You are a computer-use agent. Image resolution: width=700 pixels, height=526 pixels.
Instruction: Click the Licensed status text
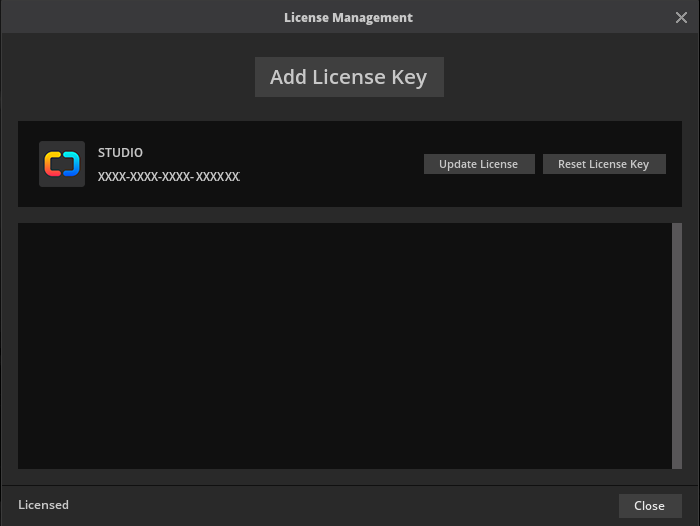[x=43, y=505]
